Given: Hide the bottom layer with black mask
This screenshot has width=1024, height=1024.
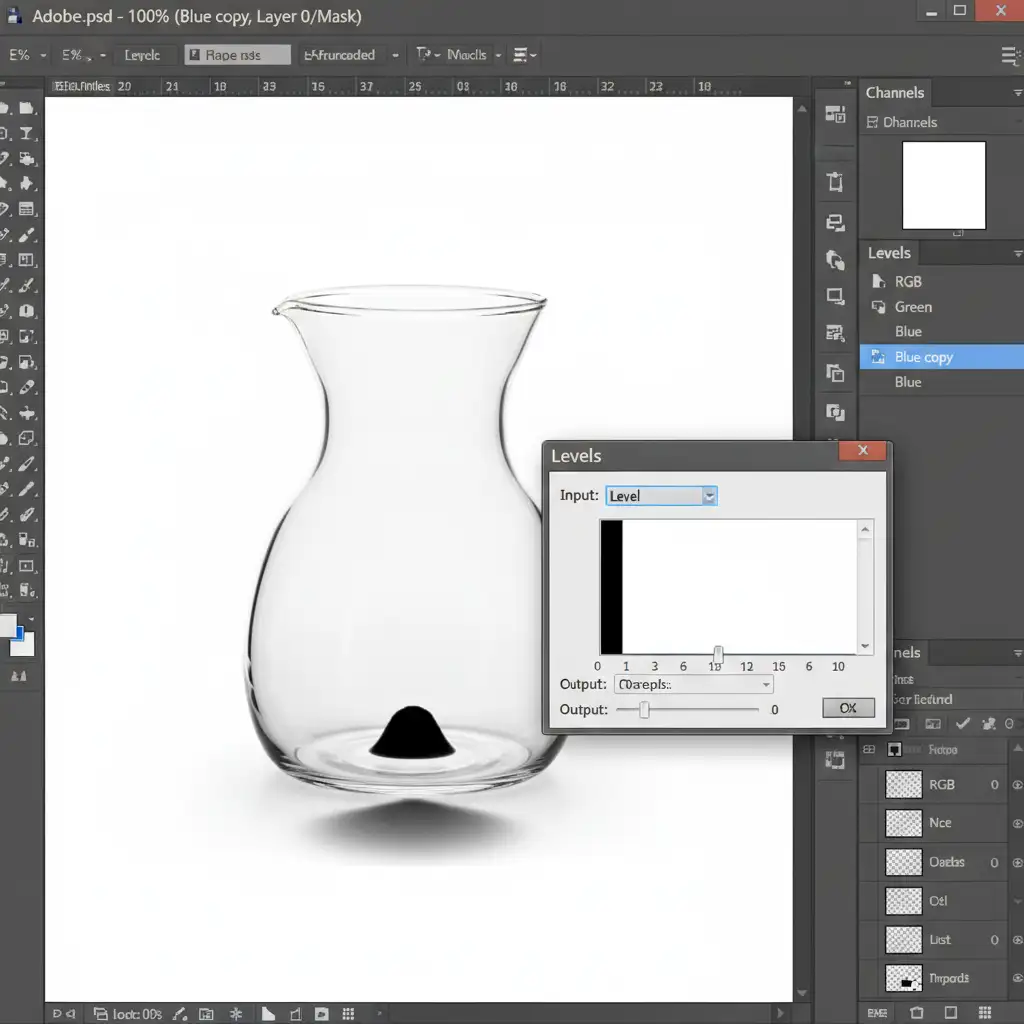Looking at the screenshot, I should tap(1017, 978).
